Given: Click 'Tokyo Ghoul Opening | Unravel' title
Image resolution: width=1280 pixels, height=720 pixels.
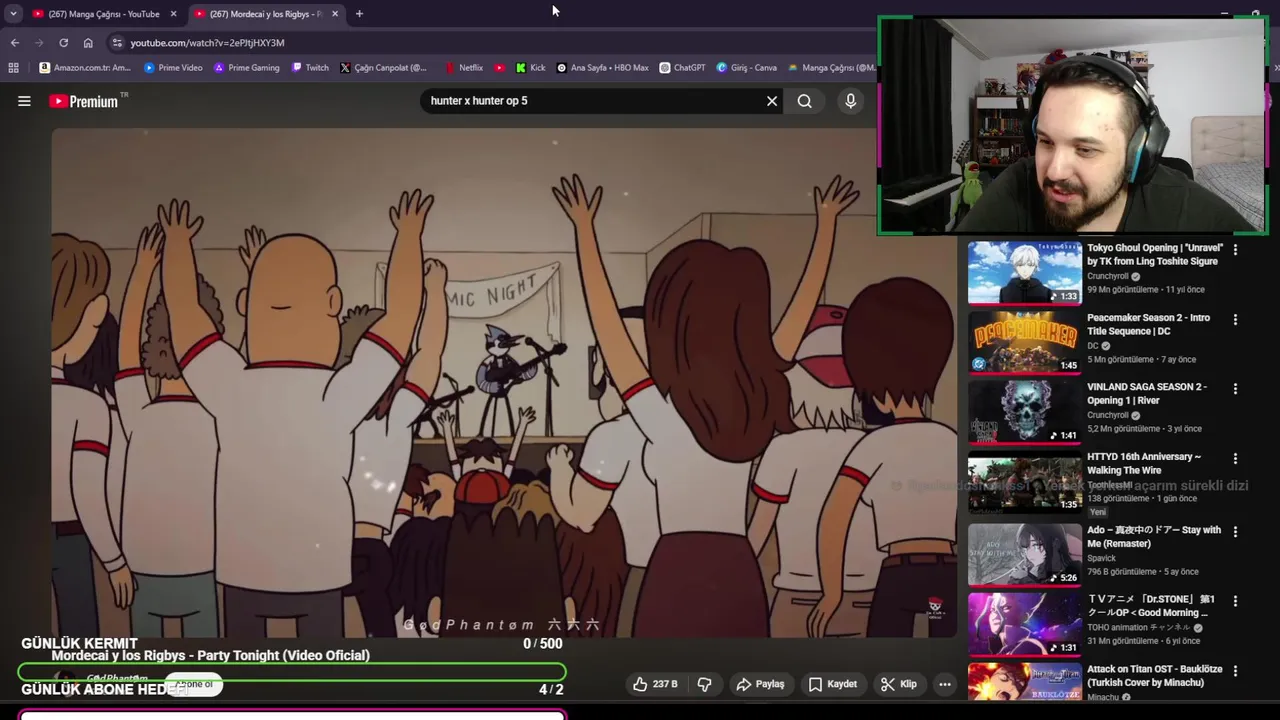Looking at the screenshot, I should point(1155,254).
